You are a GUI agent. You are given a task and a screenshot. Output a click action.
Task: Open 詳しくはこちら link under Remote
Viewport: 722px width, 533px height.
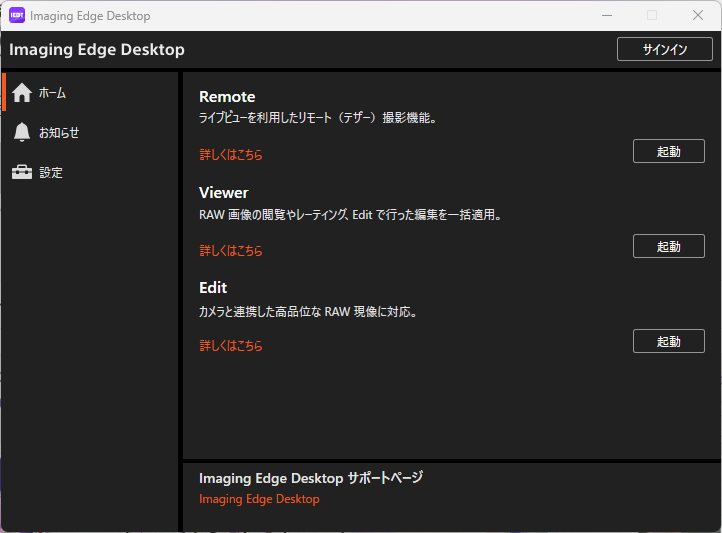point(231,155)
